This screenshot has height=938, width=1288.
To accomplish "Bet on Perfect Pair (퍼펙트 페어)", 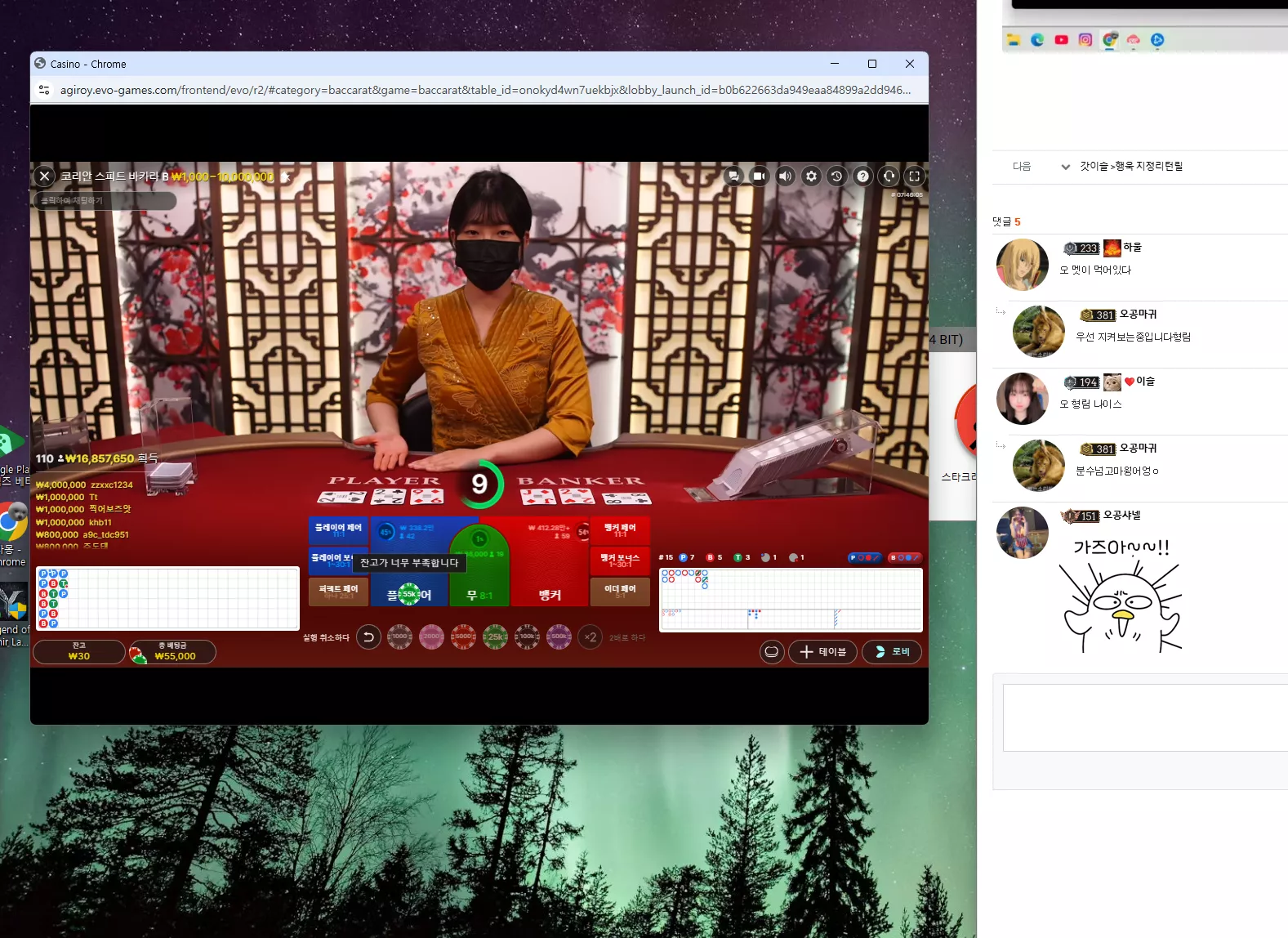I will pos(338,592).
